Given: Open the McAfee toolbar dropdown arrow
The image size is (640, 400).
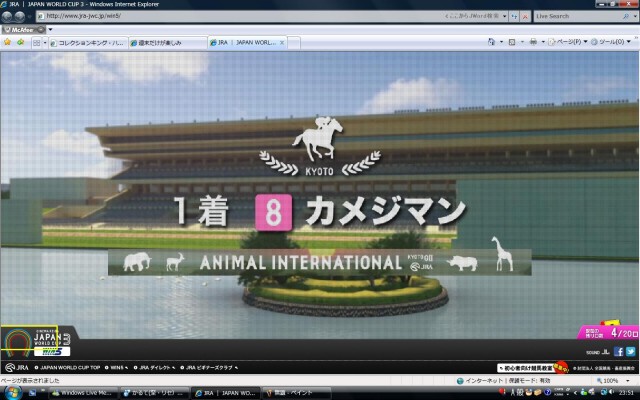Looking at the screenshot, I should [51, 29].
